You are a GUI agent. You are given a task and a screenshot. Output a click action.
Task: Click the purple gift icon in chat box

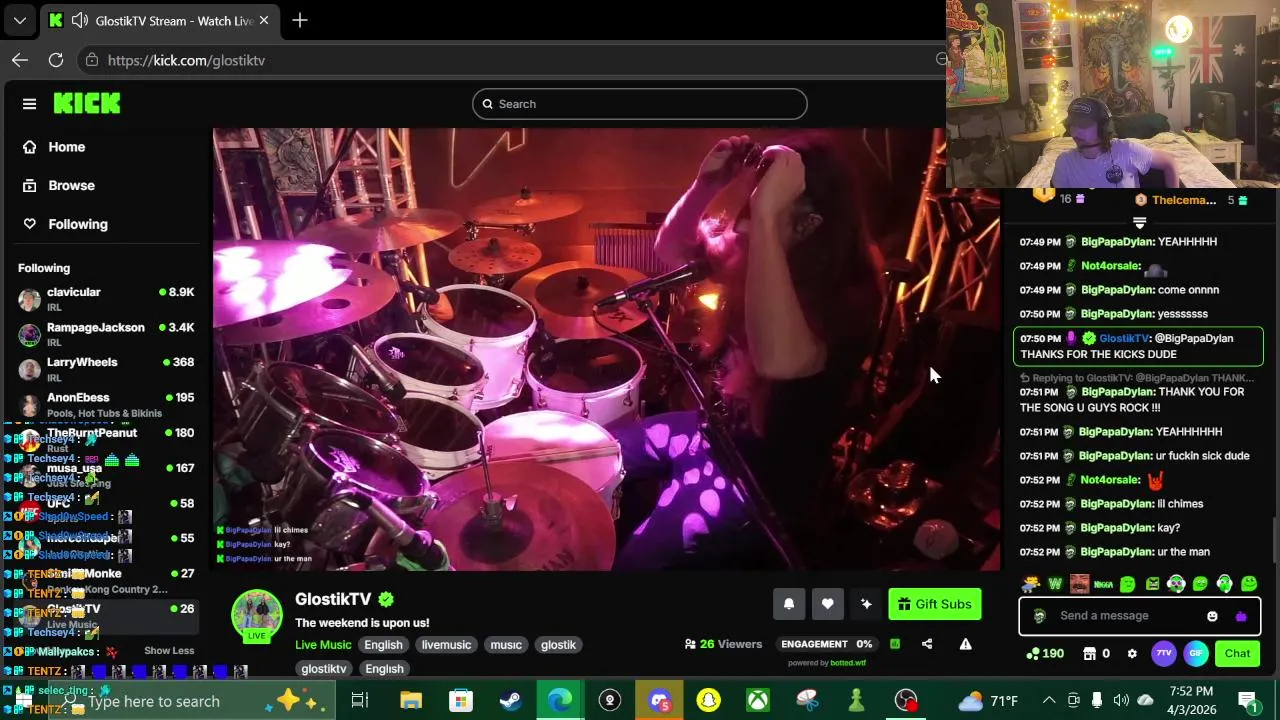[x=1241, y=616]
